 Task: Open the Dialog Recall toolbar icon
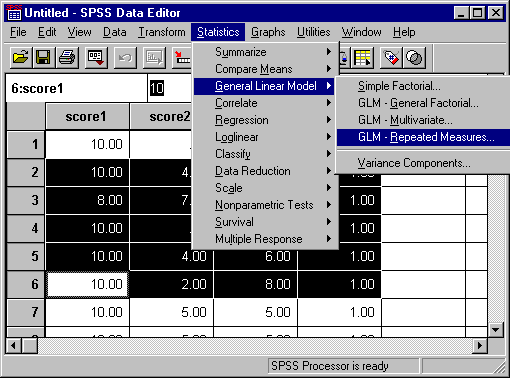pos(96,58)
